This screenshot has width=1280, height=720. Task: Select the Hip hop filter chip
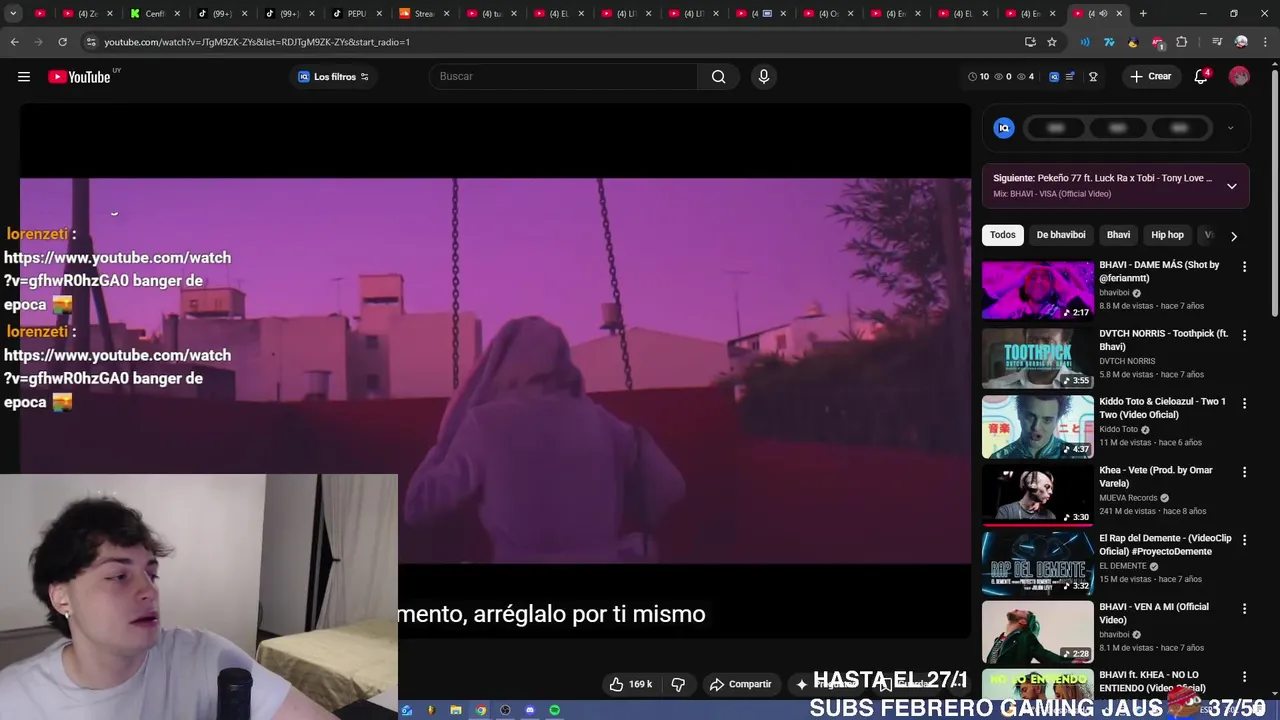(1167, 235)
